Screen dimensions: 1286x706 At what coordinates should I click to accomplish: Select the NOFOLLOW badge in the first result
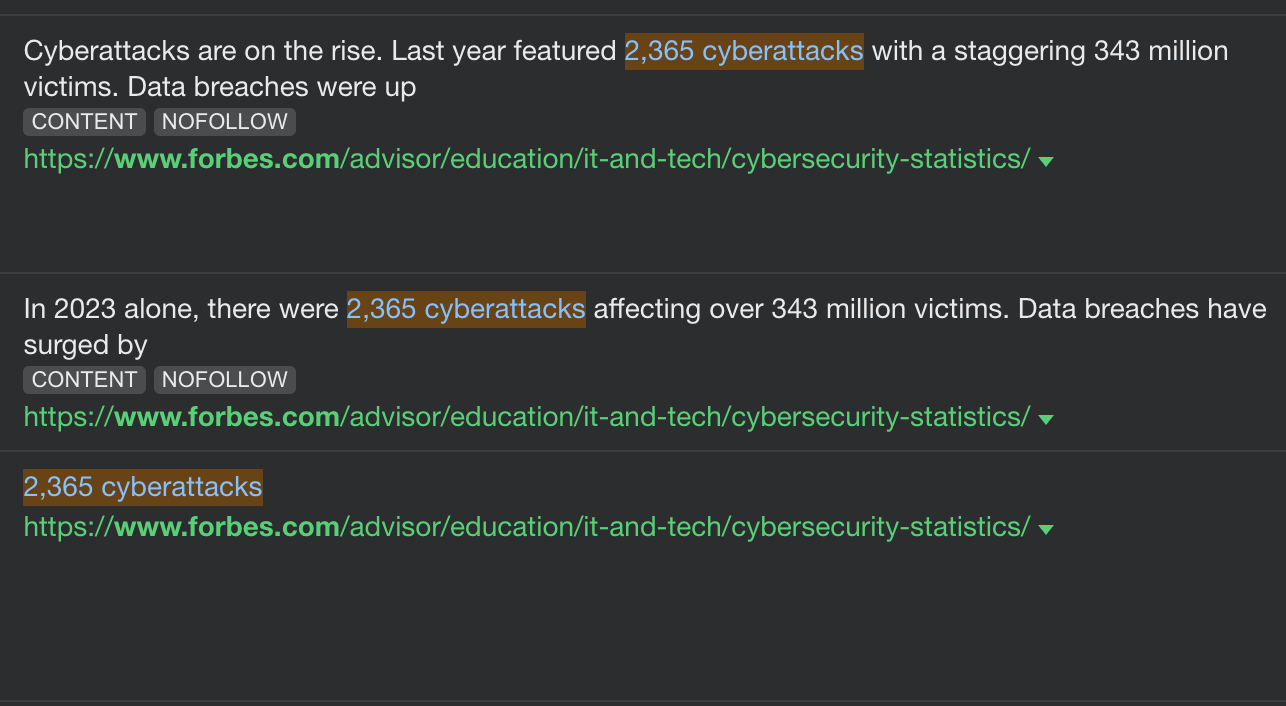point(225,122)
